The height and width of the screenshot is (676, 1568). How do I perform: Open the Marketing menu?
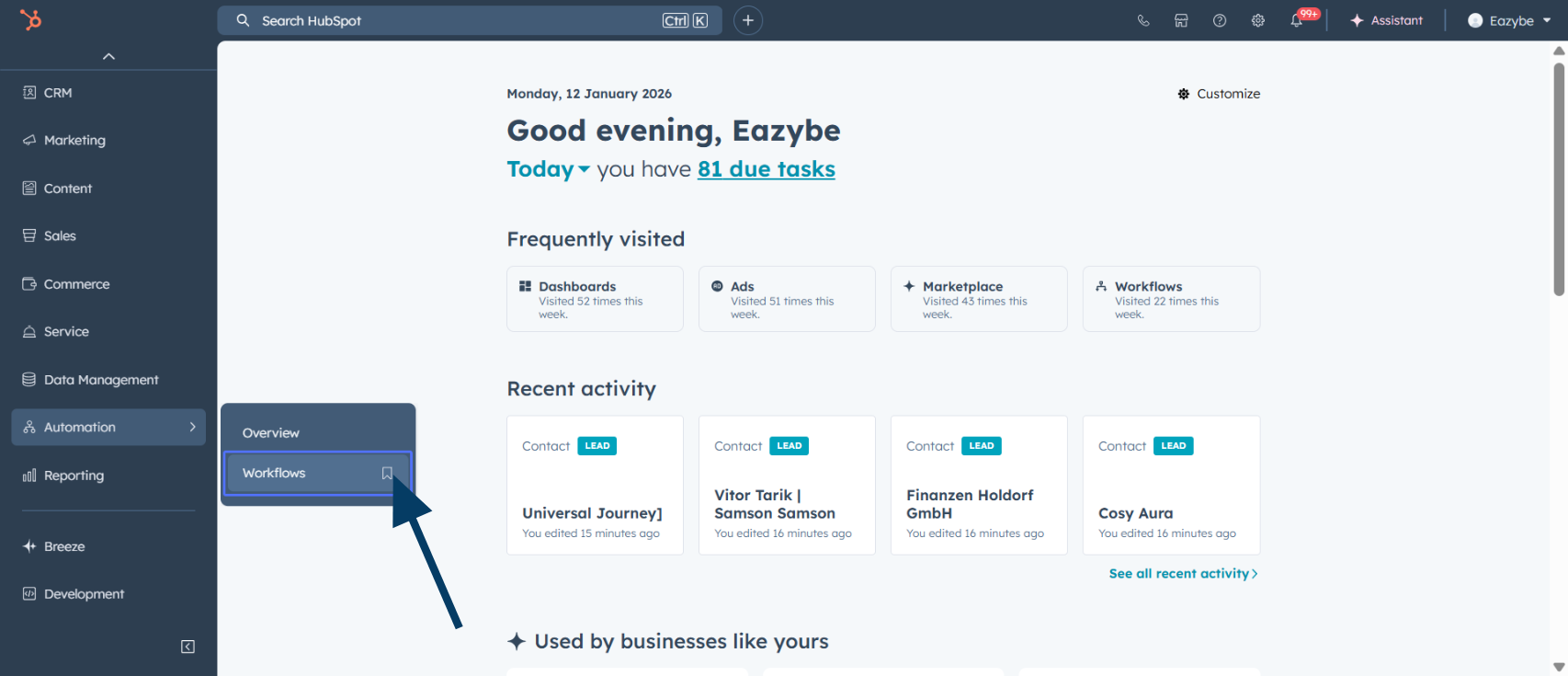[108, 141]
